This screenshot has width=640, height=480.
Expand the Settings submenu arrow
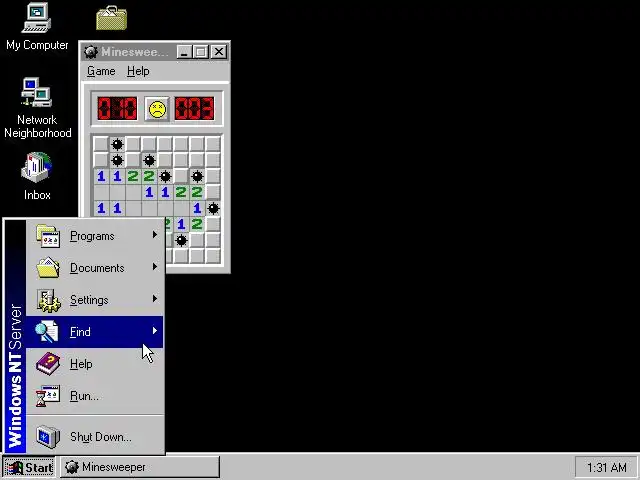tap(155, 299)
